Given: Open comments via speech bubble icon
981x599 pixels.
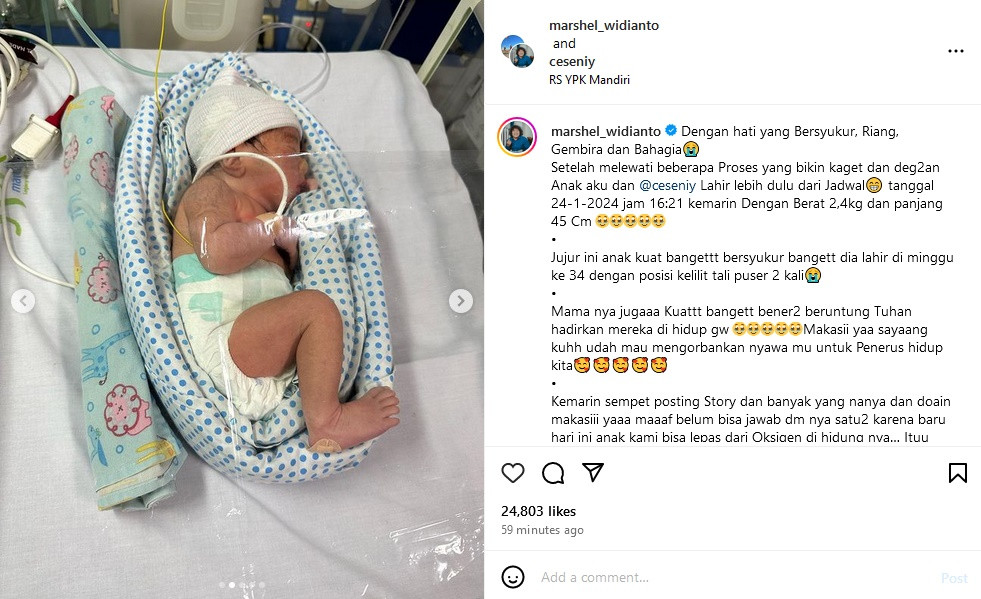Looking at the screenshot, I should point(553,473).
